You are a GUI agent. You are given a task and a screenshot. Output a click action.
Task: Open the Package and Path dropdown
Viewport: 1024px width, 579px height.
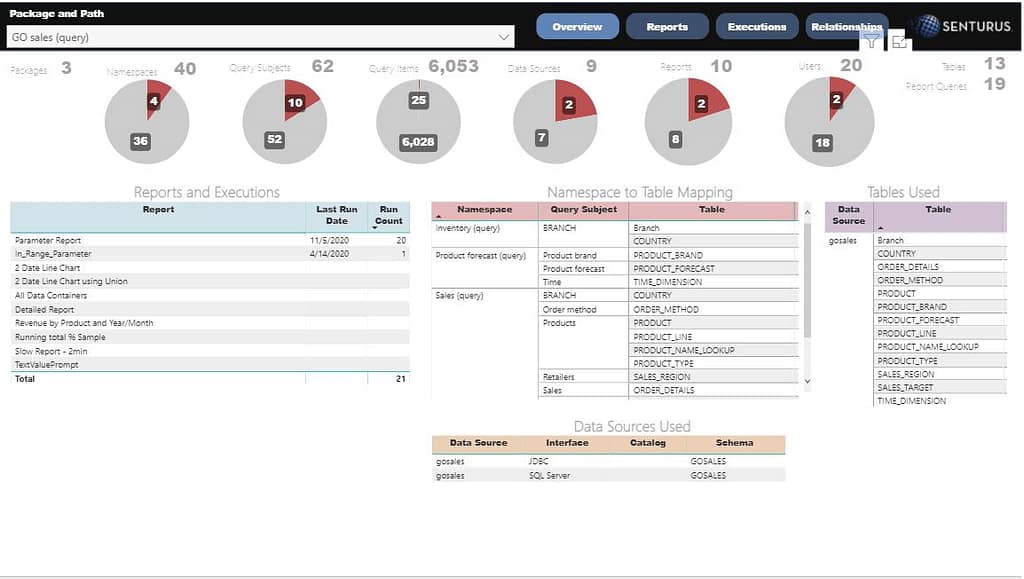click(x=503, y=37)
